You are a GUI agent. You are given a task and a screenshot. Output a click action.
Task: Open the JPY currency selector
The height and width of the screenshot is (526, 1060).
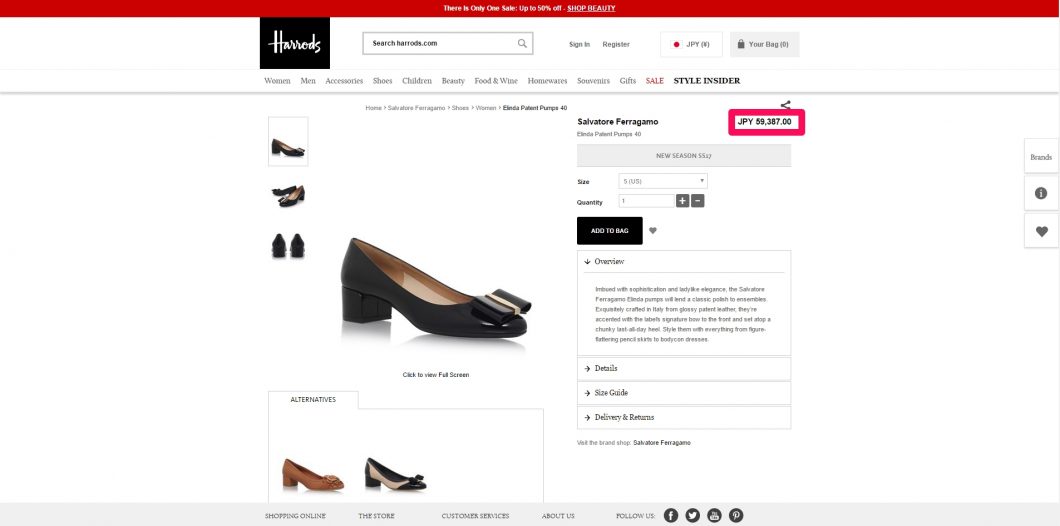point(691,45)
